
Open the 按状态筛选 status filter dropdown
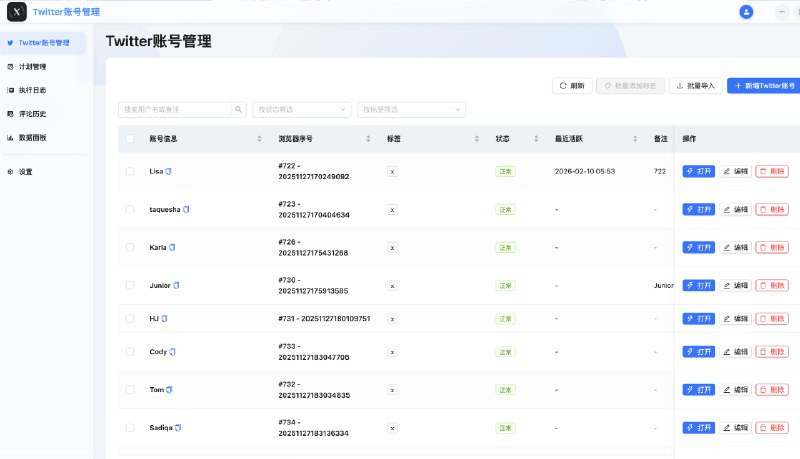tap(301, 109)
